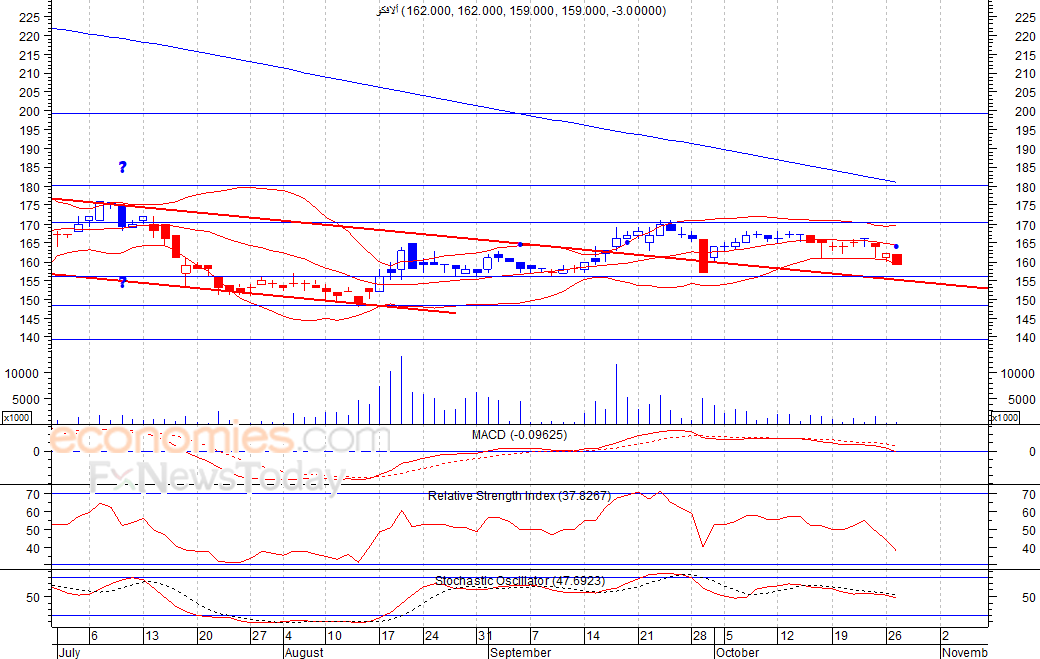
Task: Click the lower blue question mark annotation
Action: point(122,282)
